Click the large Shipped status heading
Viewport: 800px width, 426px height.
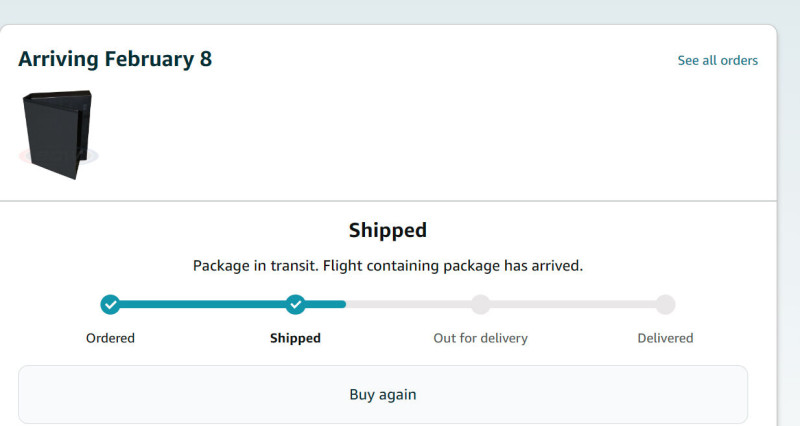point(388,230)
